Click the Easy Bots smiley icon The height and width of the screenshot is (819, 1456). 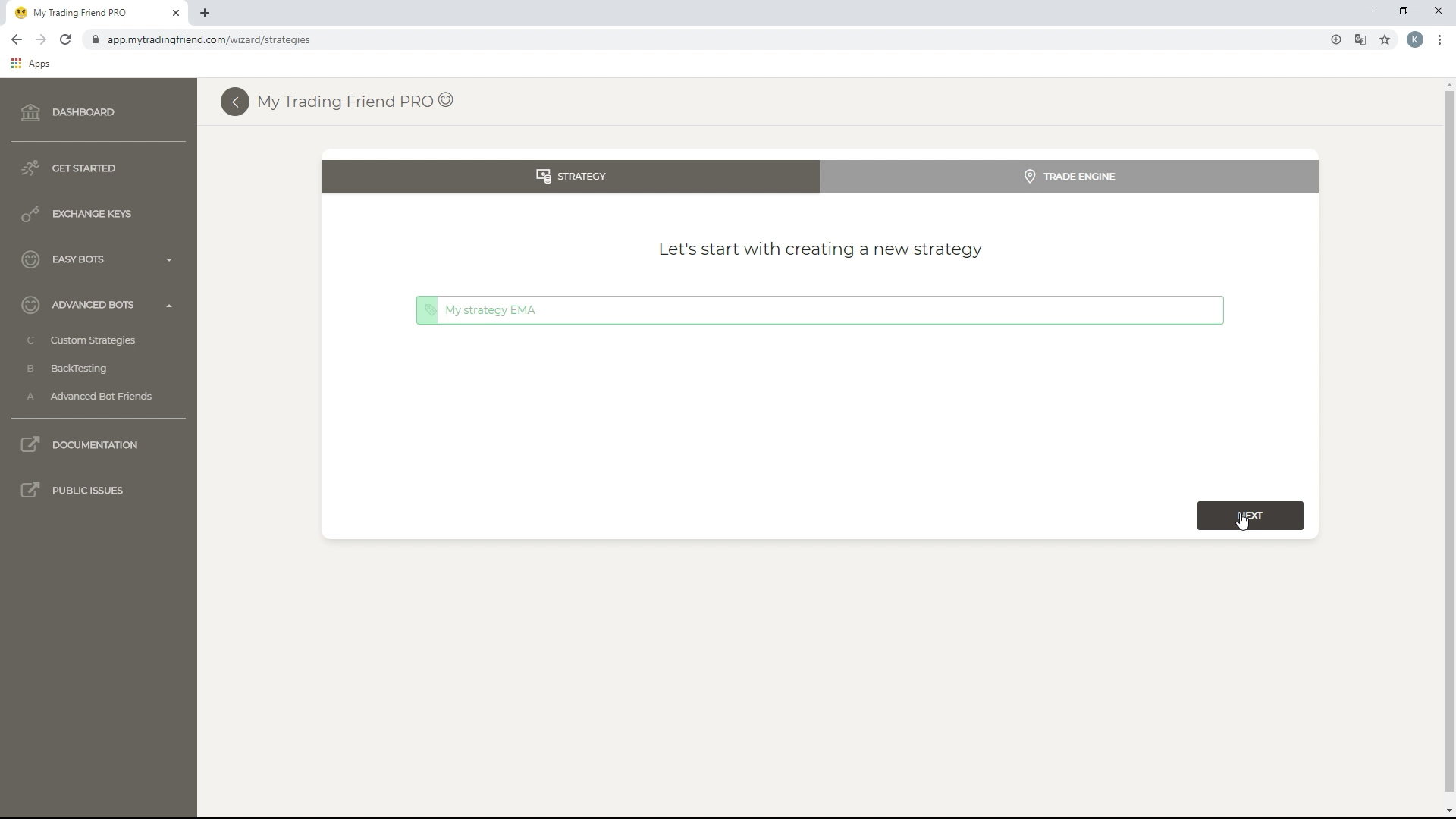(x=30, y=259)
